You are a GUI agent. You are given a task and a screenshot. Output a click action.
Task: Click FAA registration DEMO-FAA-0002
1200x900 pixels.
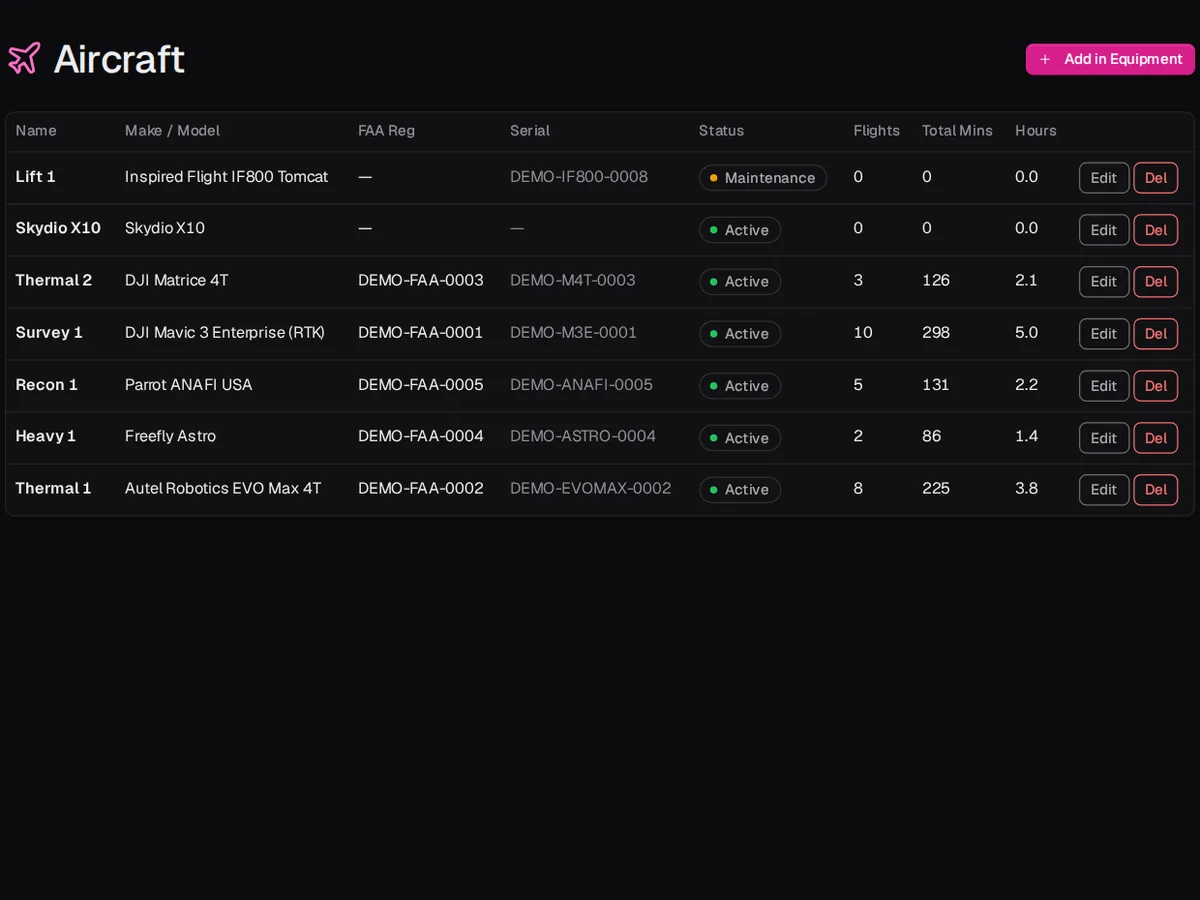(x=421, y=489)
